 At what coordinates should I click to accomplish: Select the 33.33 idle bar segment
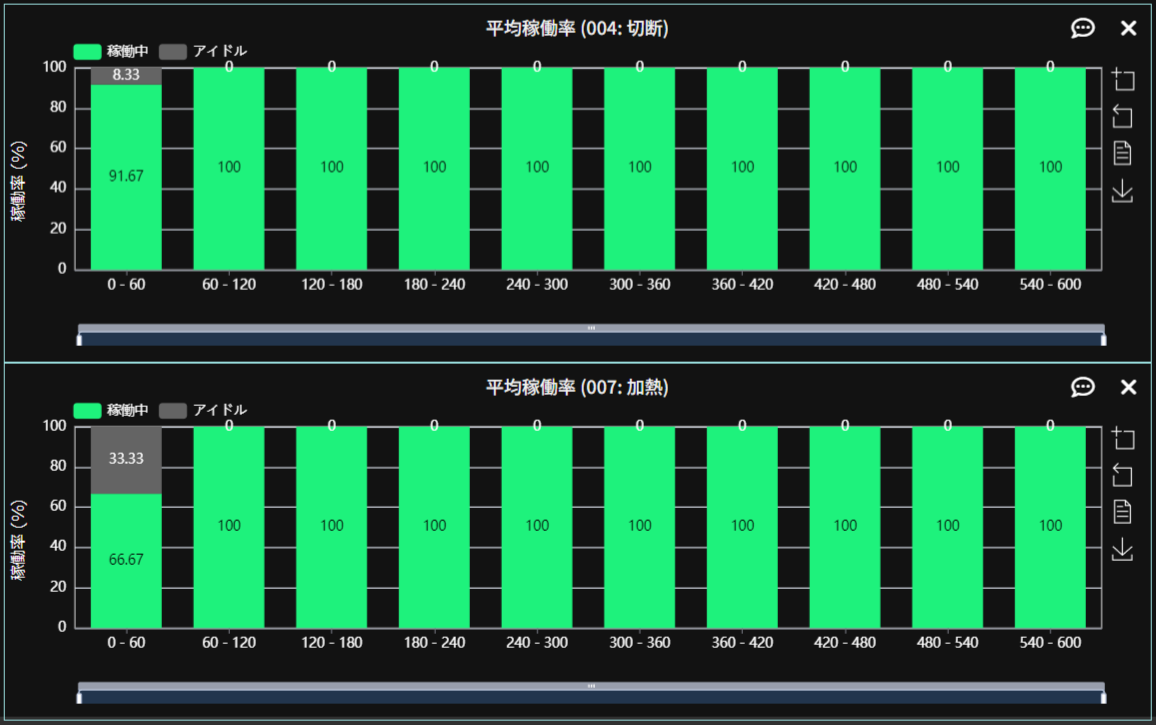(126, 460)
